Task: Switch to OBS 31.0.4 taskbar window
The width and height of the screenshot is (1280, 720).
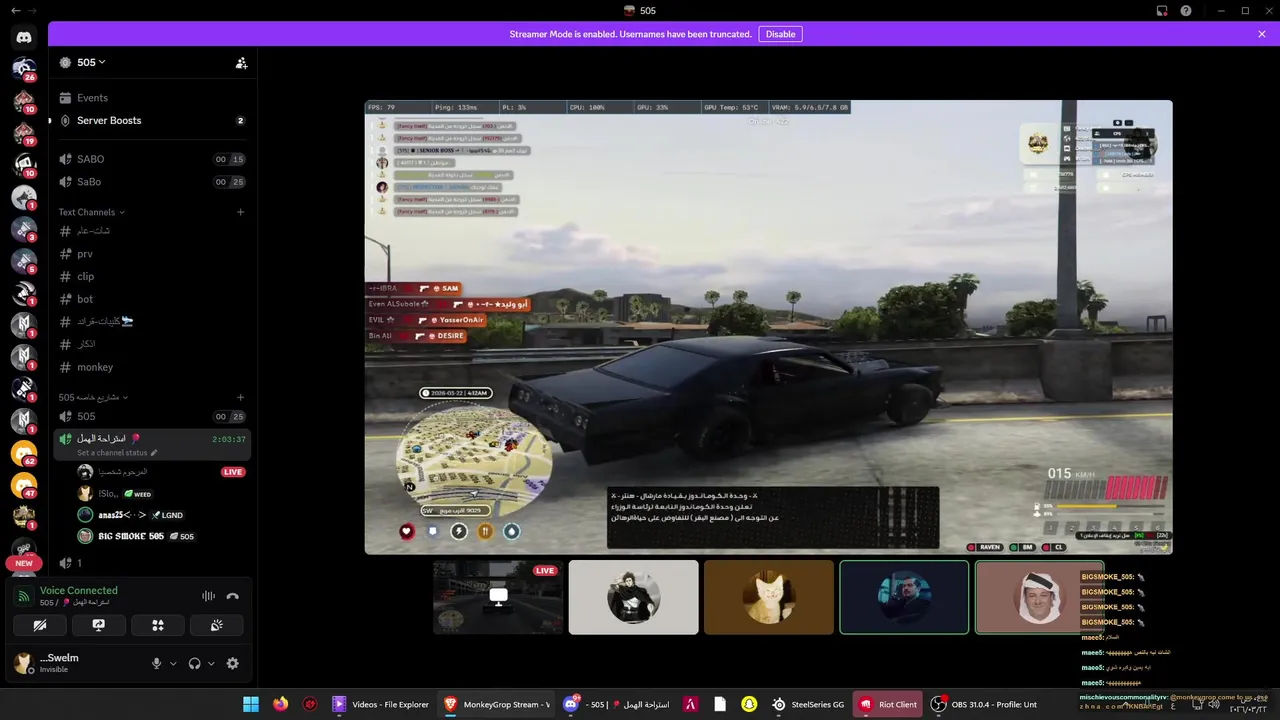Action: tap(984, 704)
